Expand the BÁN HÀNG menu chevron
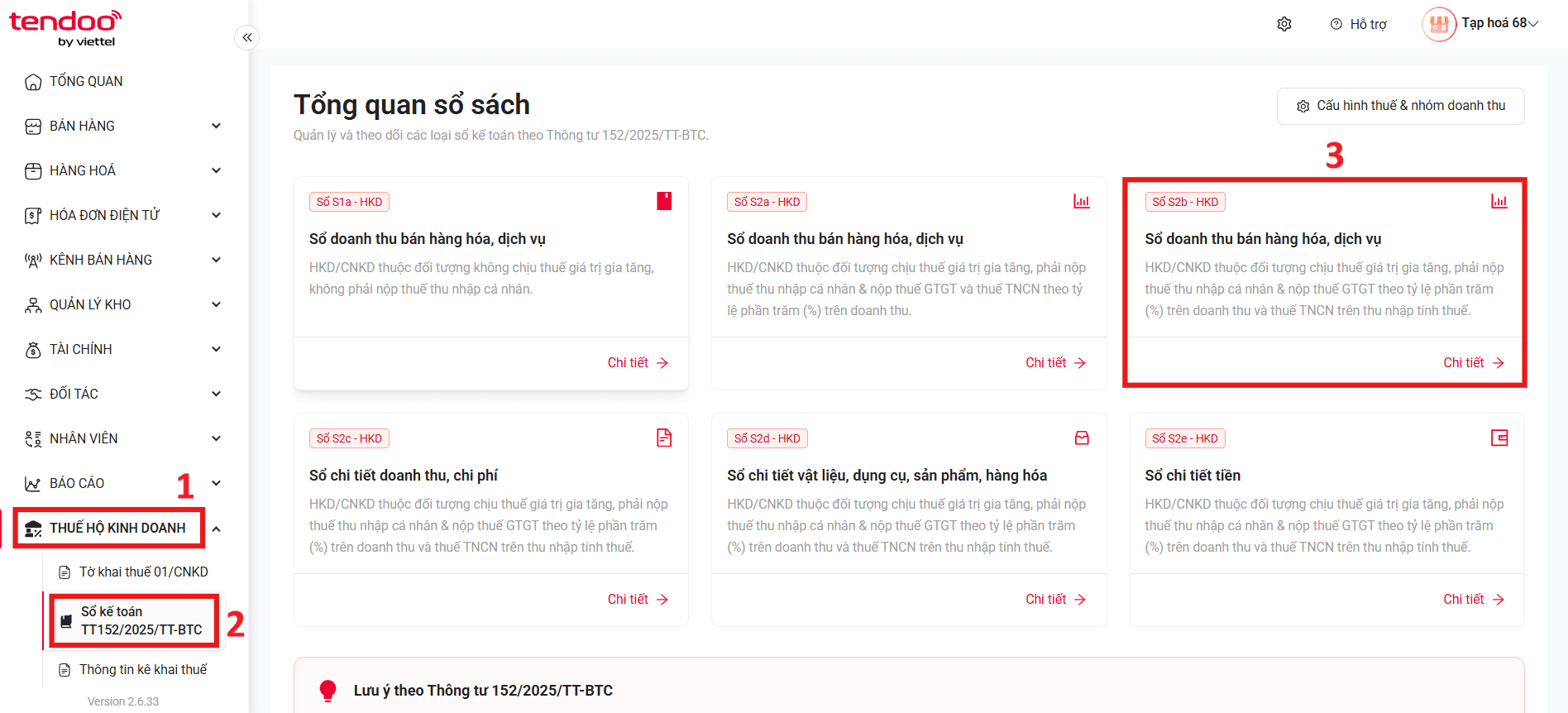Viewport: 1568px width, 713px height. point(216,126)
